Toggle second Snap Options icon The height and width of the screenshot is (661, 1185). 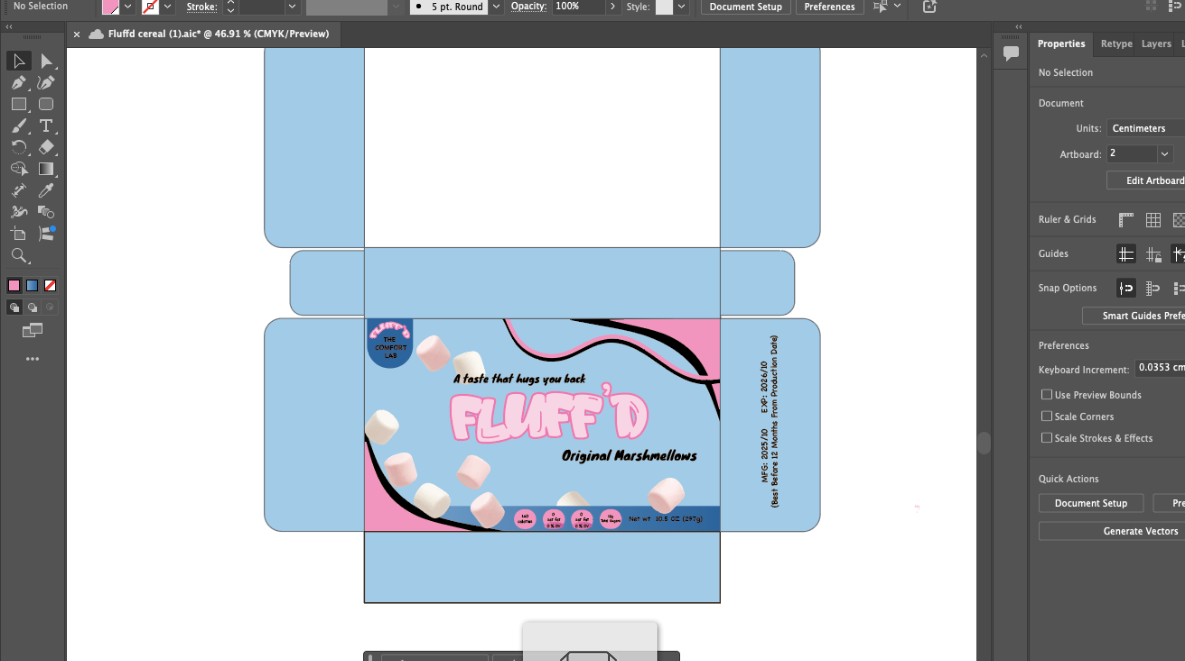(1153, 288)
